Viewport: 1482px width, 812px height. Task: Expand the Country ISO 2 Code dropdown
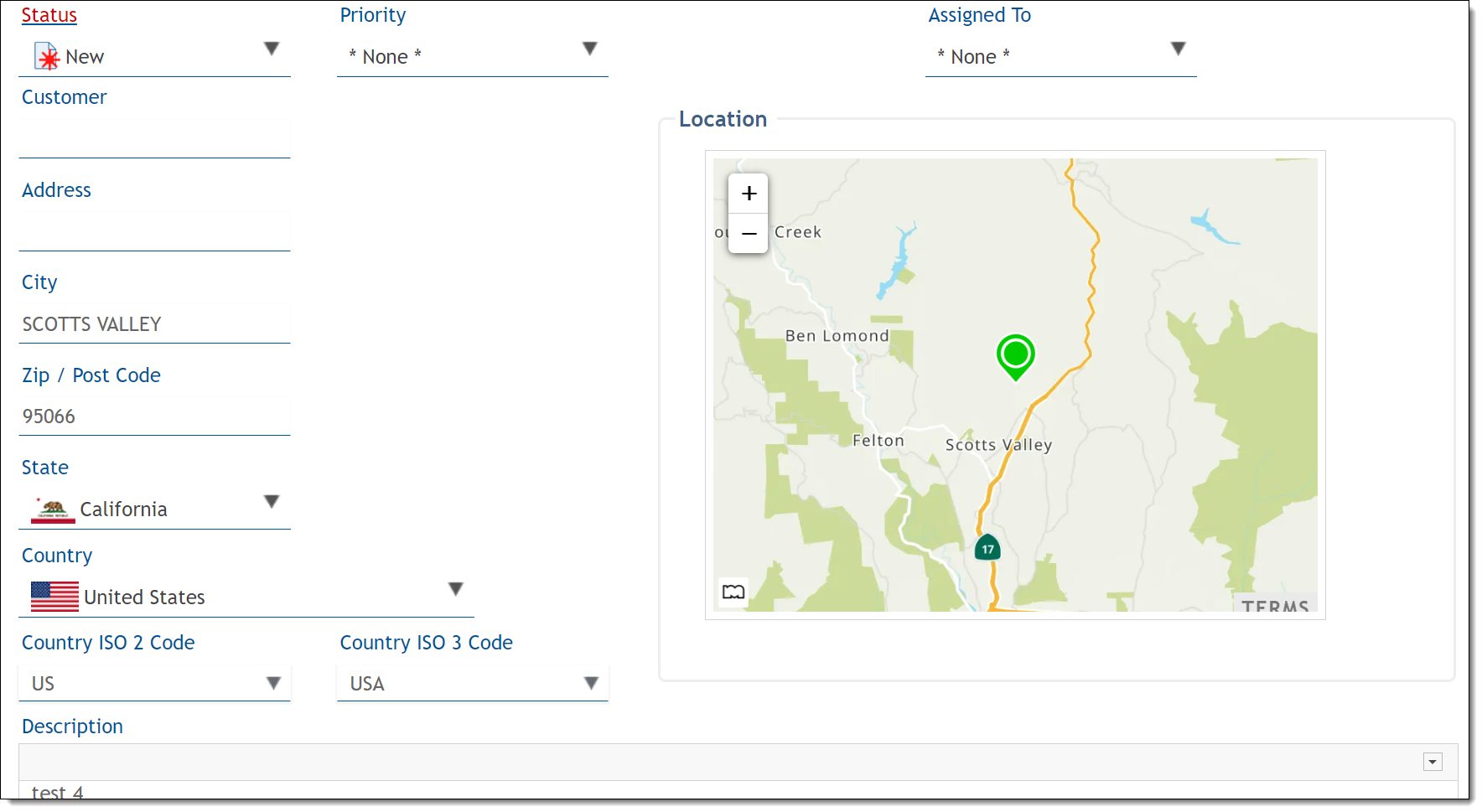point(273,683)
